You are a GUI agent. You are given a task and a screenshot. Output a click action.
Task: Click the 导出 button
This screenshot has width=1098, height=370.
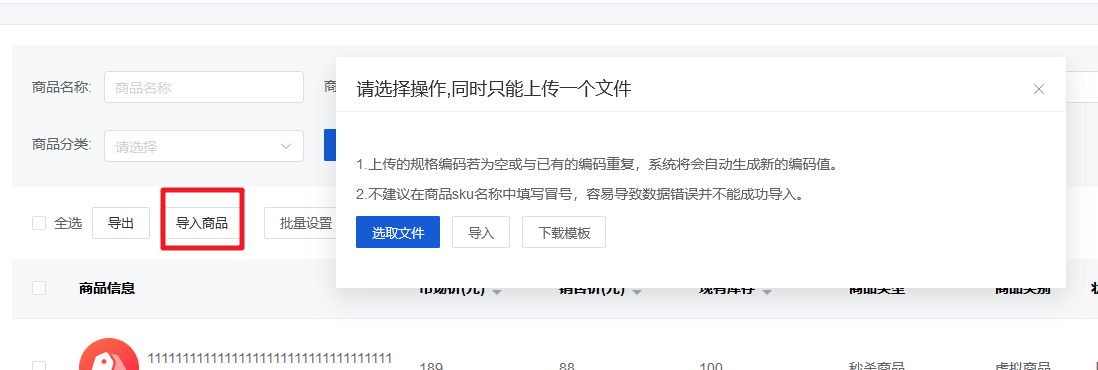coord(121,224)
